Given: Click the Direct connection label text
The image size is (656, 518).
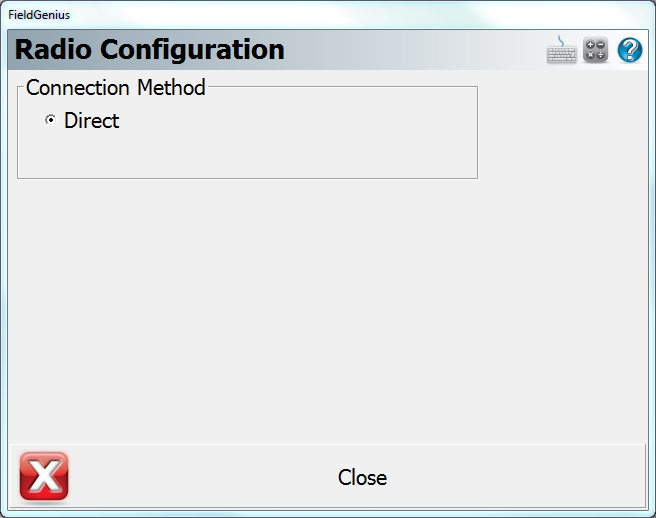Looking at the screenshot, I should [91, 120].
